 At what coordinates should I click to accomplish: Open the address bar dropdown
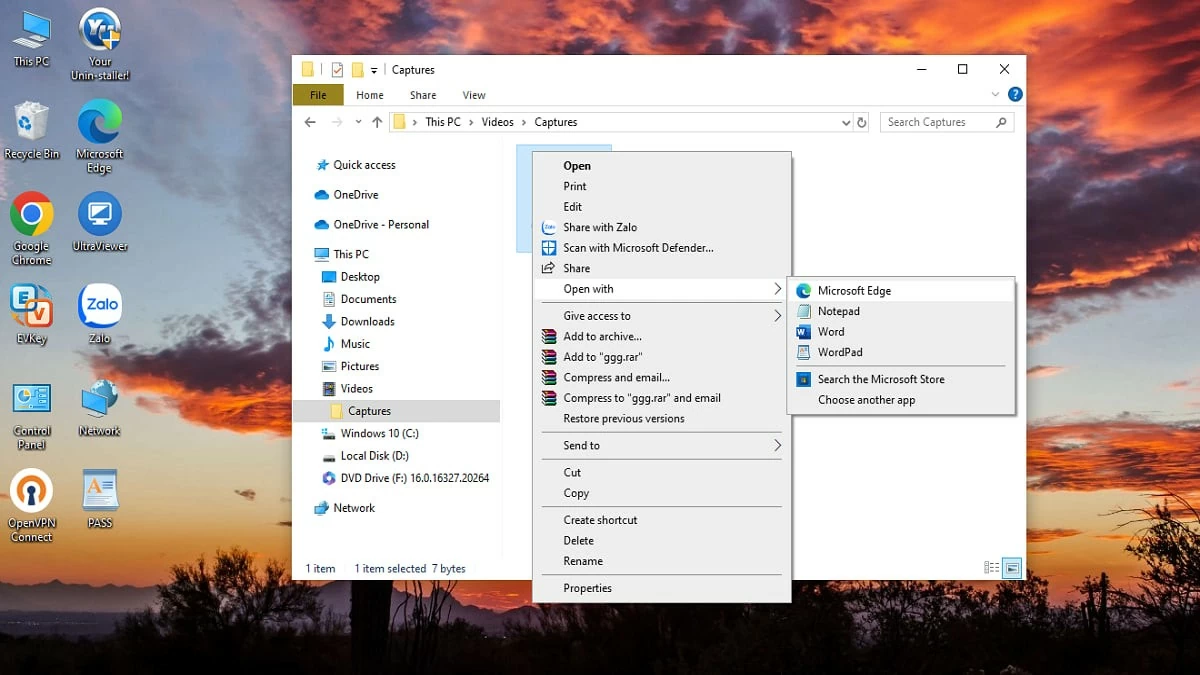pos(845,121)
